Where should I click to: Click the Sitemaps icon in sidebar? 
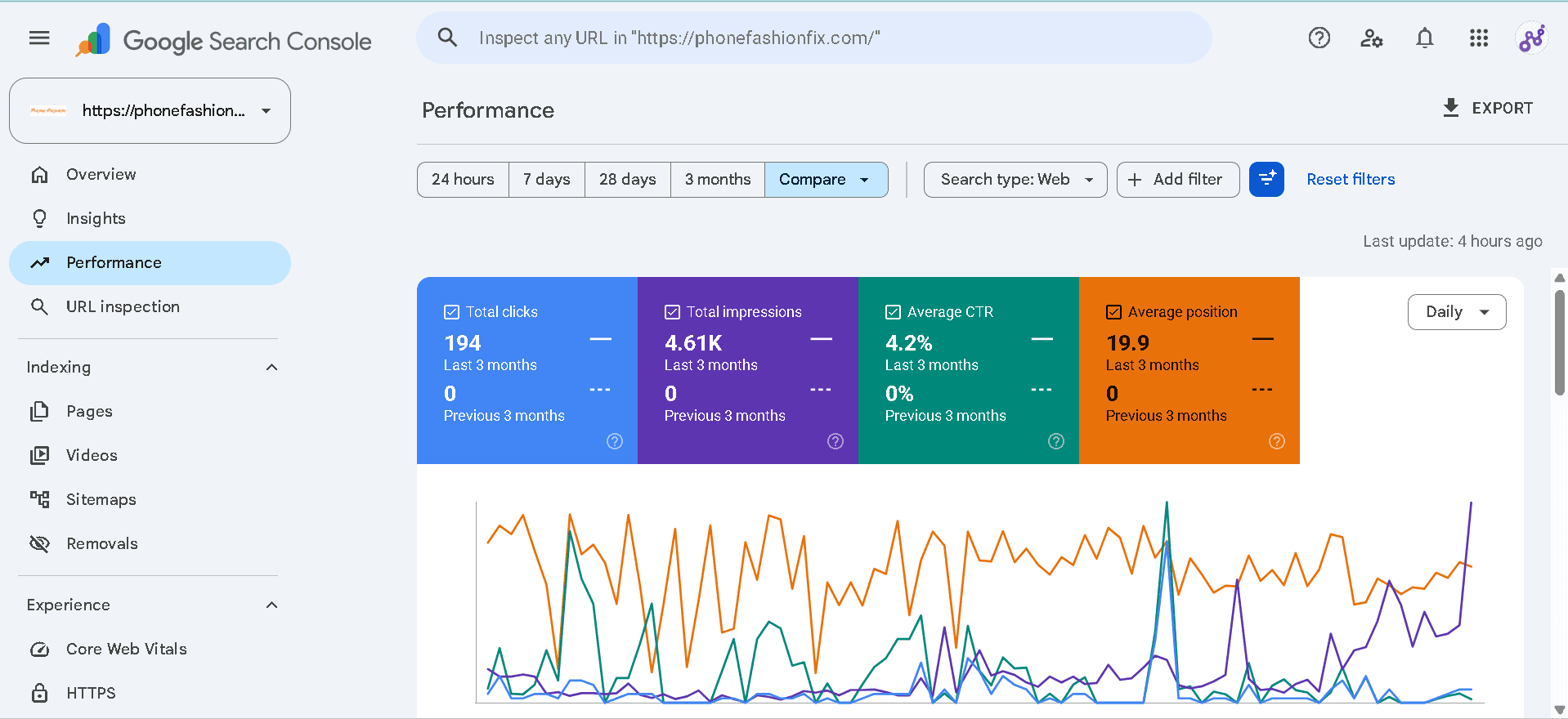pos(39,499)
